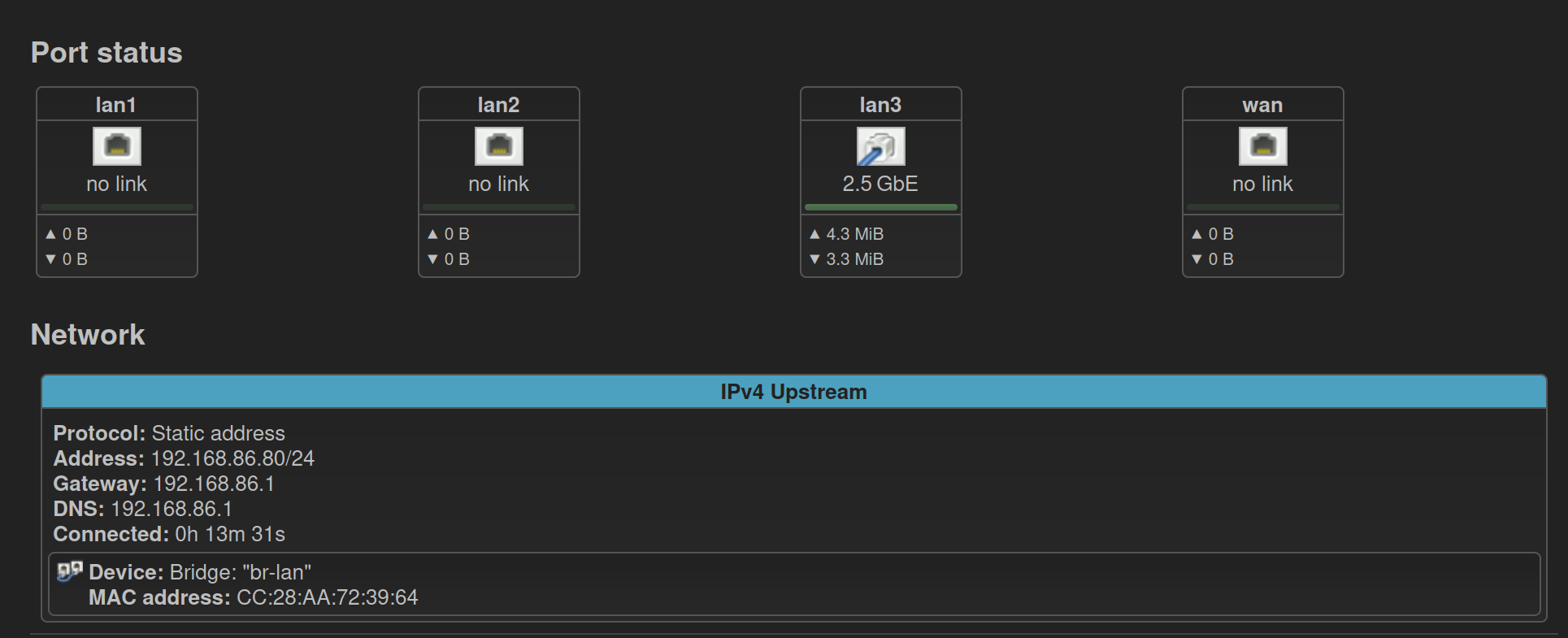1568x638 pixels.
Task: Click the br-lan bridge device icon
Action: pyautogui.click(x=70, y=571)
